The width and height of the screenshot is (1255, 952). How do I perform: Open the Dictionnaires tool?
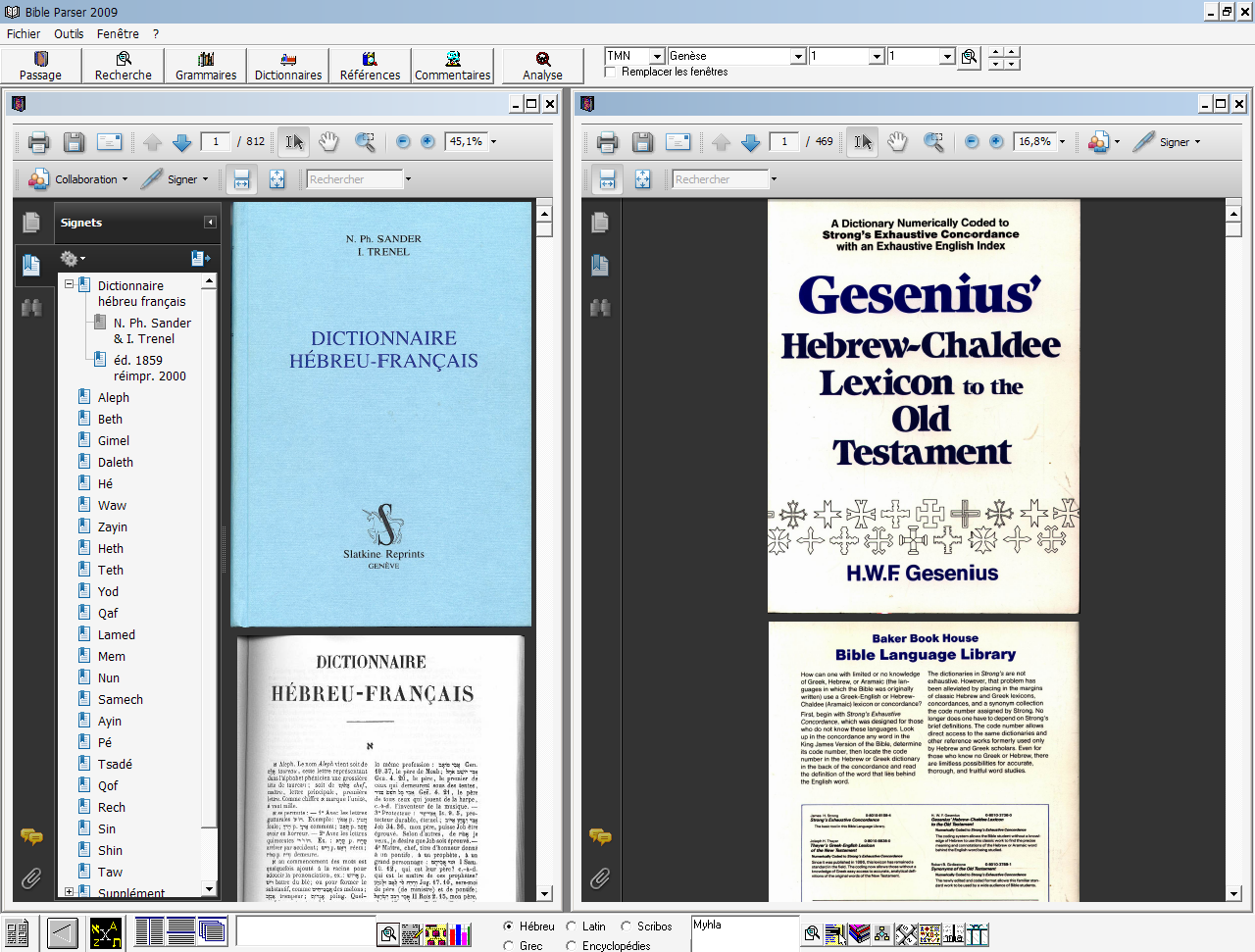pyautogui.click(x=288, y=66)
